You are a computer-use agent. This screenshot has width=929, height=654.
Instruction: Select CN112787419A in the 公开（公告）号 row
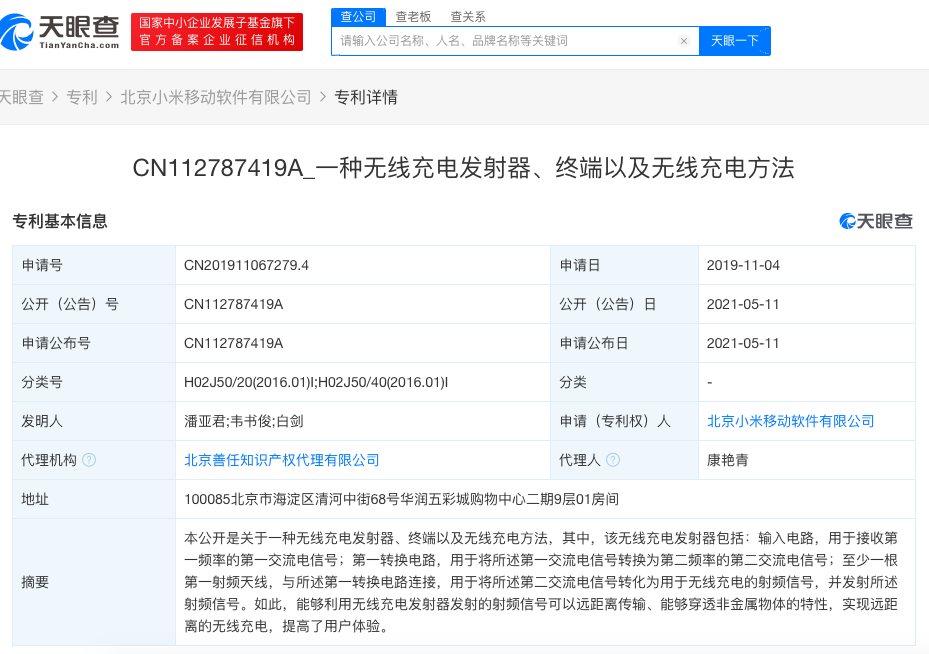[233, 304]
